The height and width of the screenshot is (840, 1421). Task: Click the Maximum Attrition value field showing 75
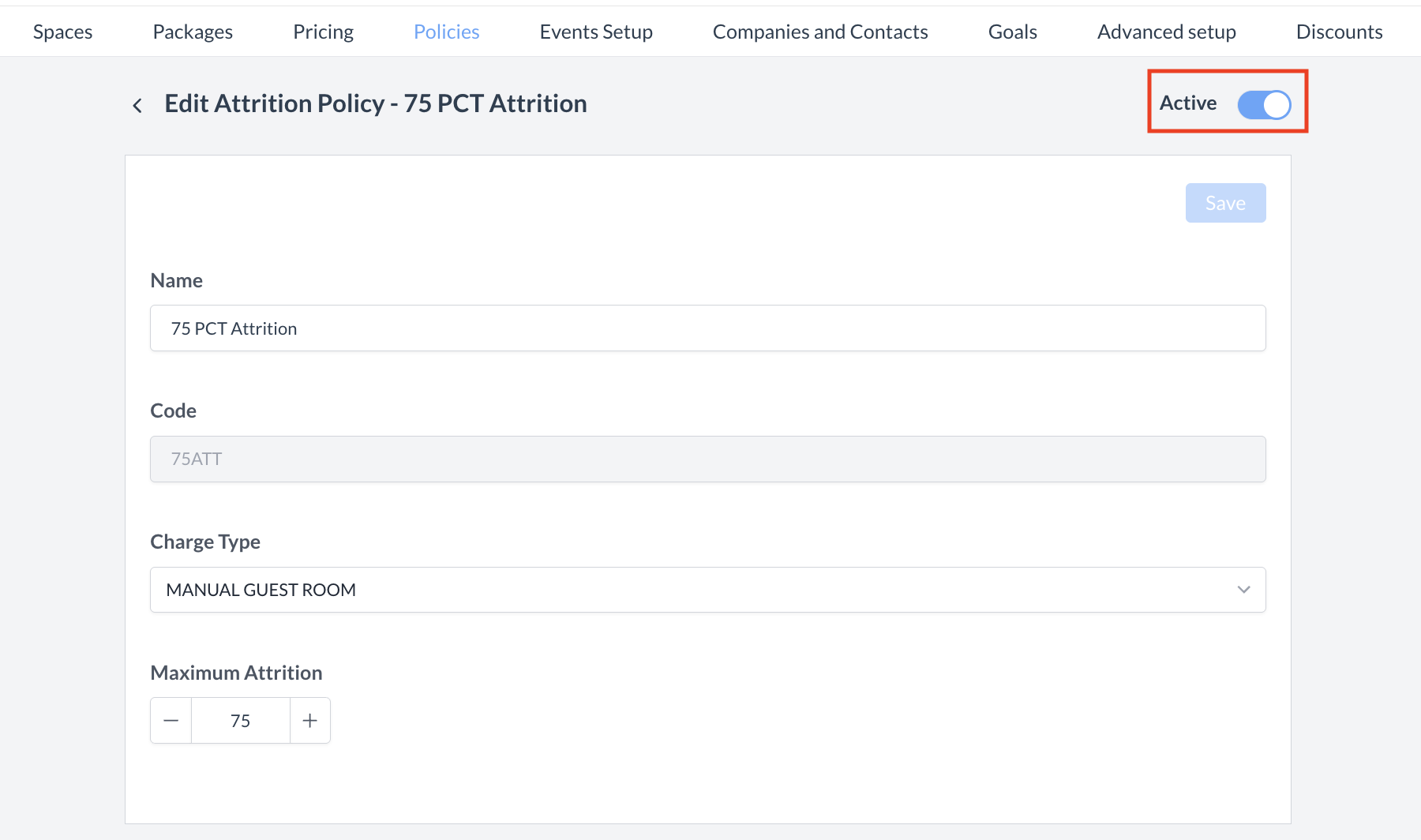pyautogui.click(x=240, y=720)
